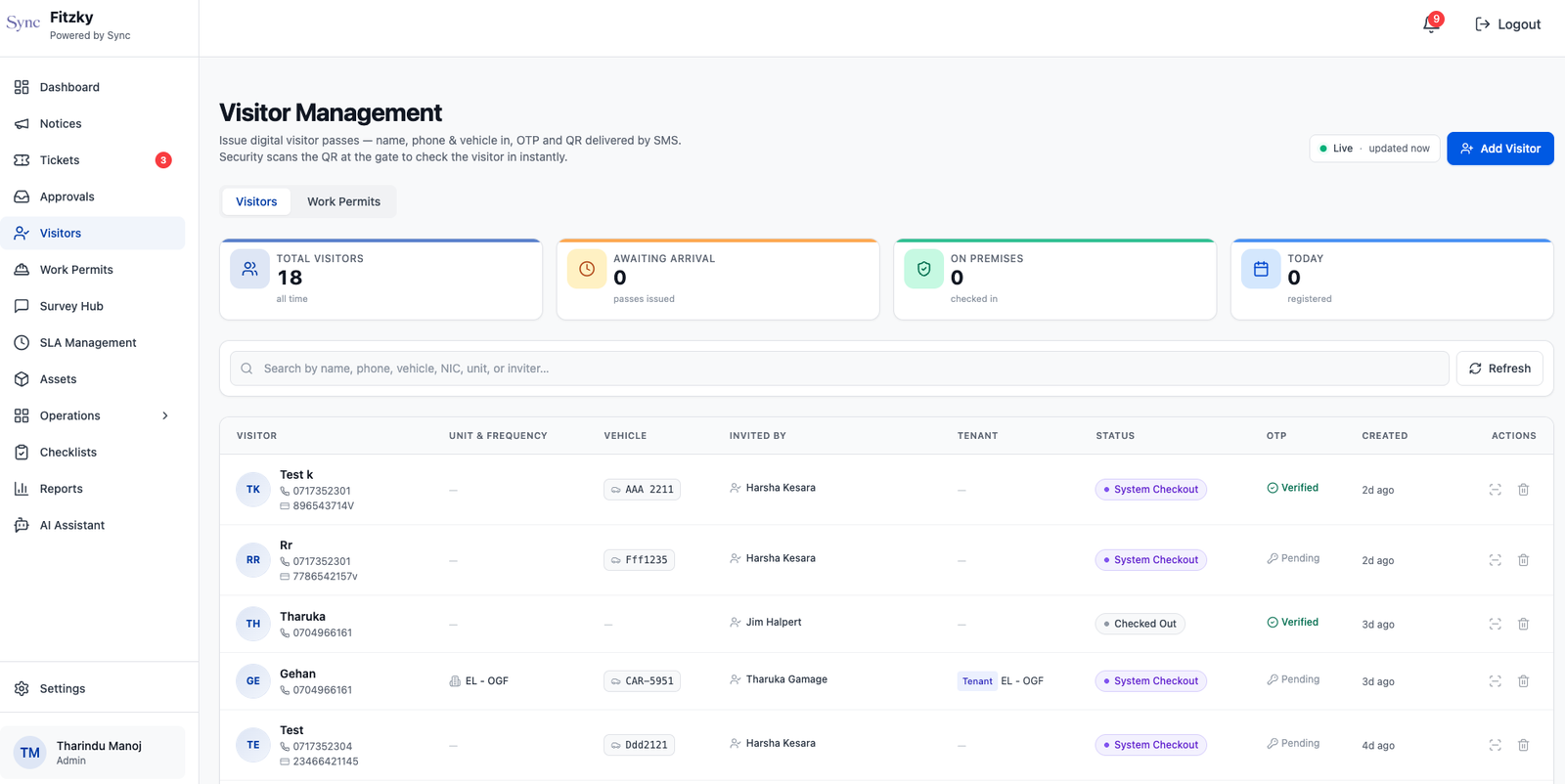
Task: Open QR scan for Test k
Action: [x=1495, y=490]
